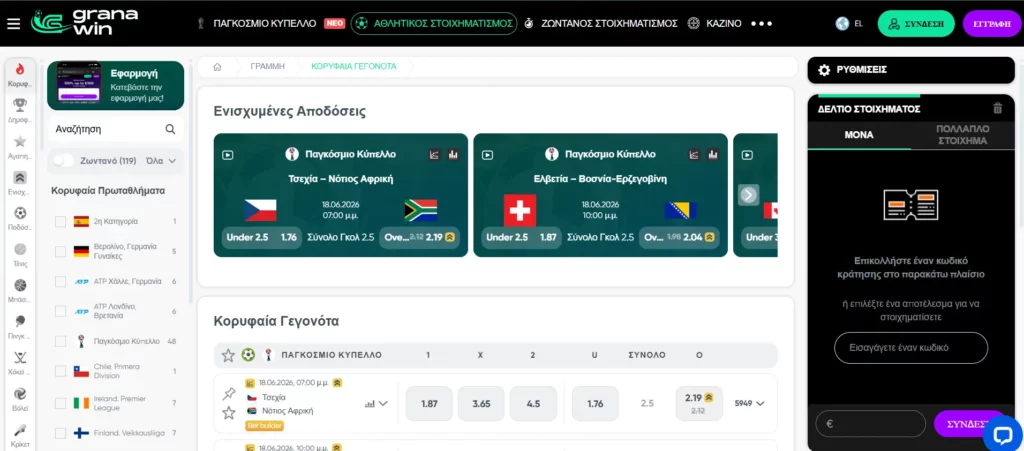Go to ΓΡΑΜΜΗ breadcrumb link
The width and height of the screenshot is (1024, 451).
268,67
